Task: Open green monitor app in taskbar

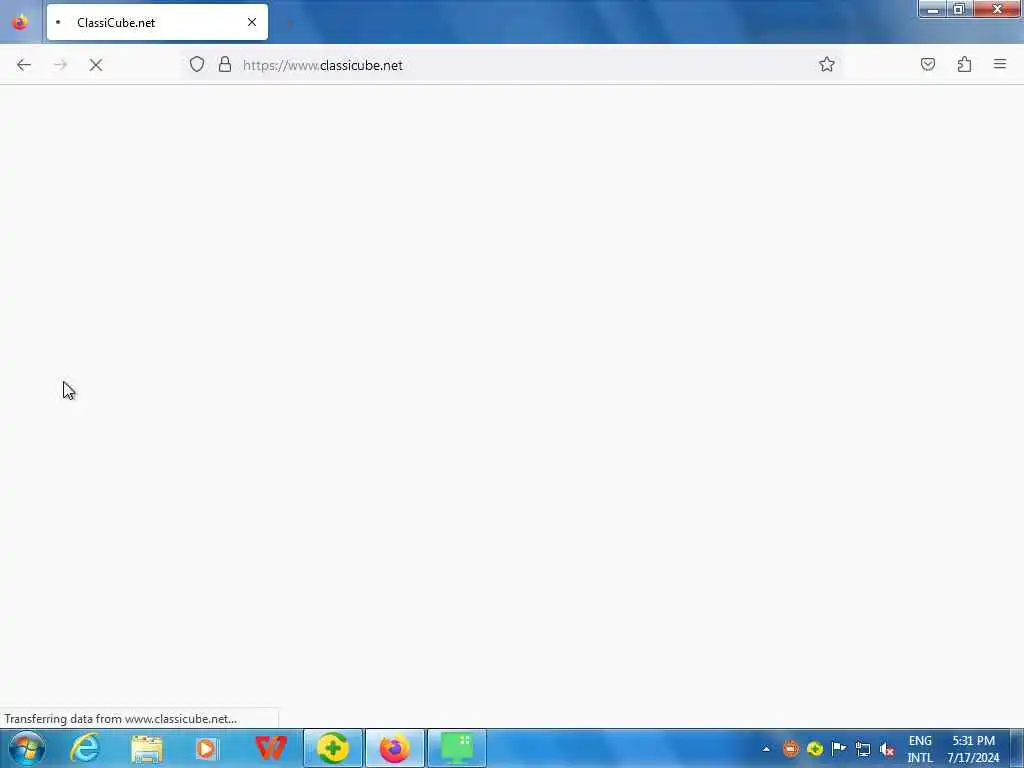Action: coord(456,748)
